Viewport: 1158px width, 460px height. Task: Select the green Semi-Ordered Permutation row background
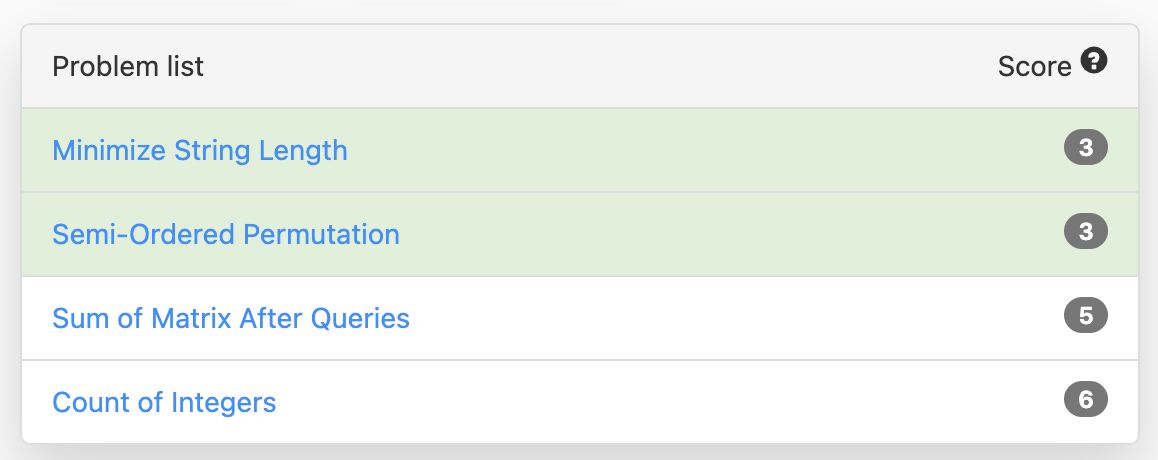click(x=580, y=234)
